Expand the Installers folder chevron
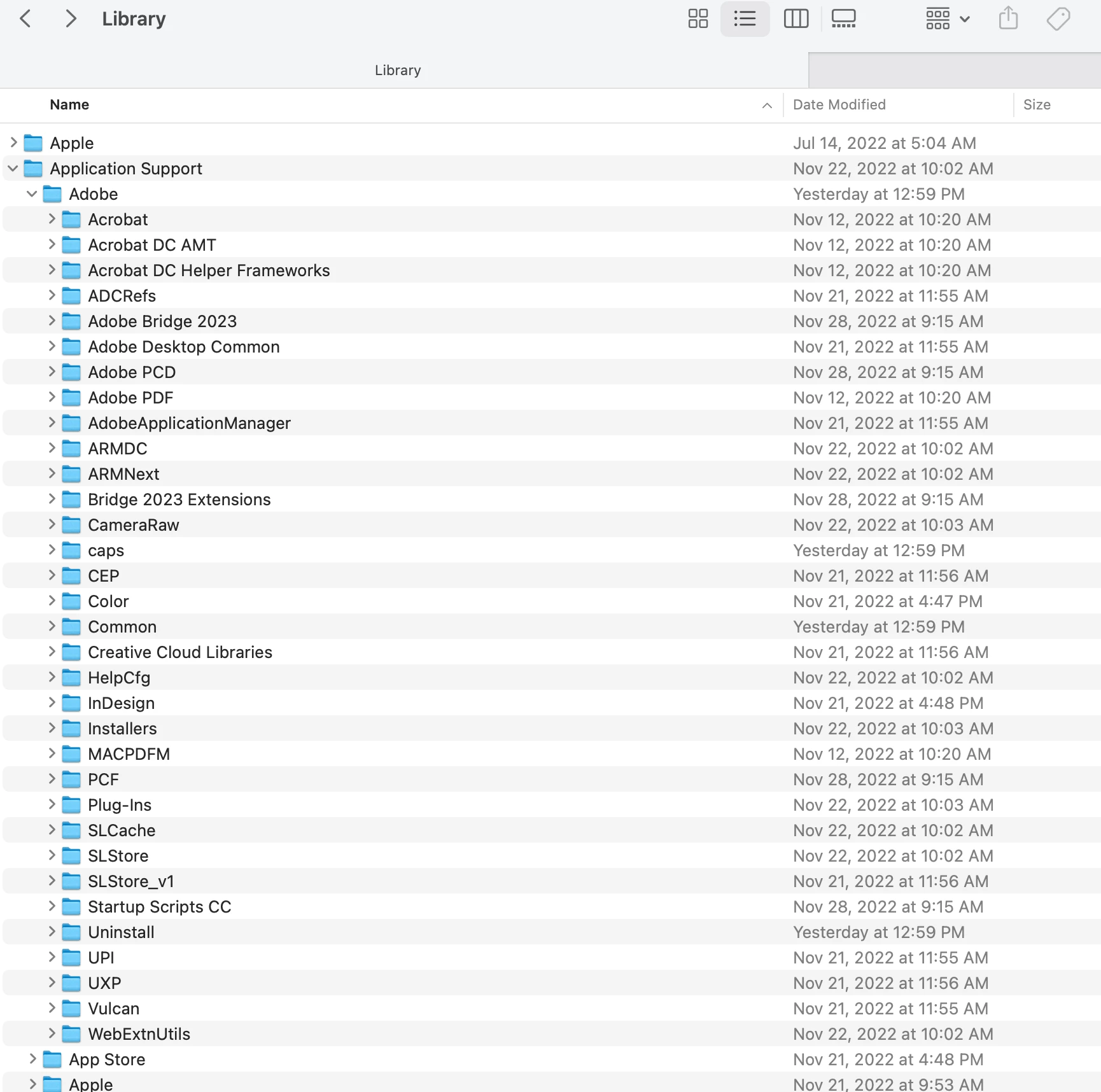The image size is (1101, 1092). pyautogui.click(x=52, y=728)
